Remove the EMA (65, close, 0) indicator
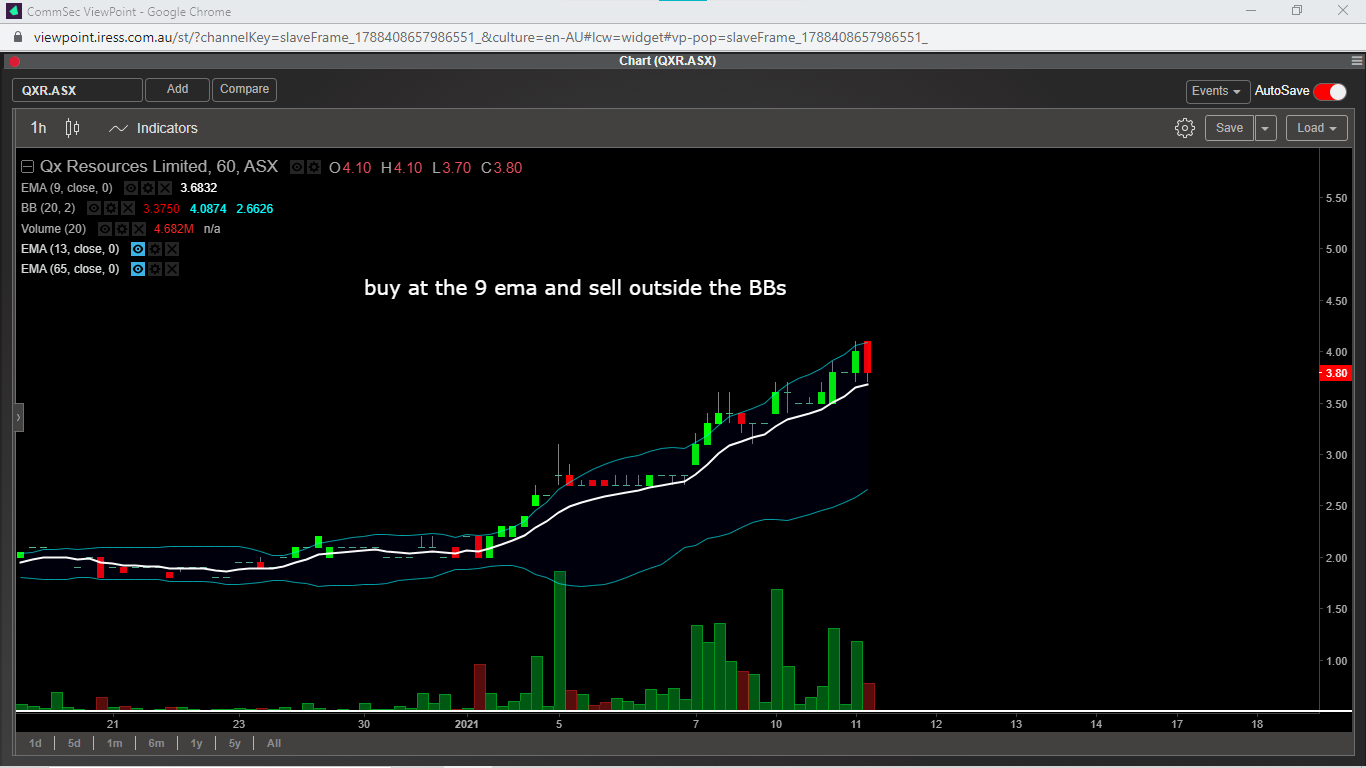 [172, 269]
